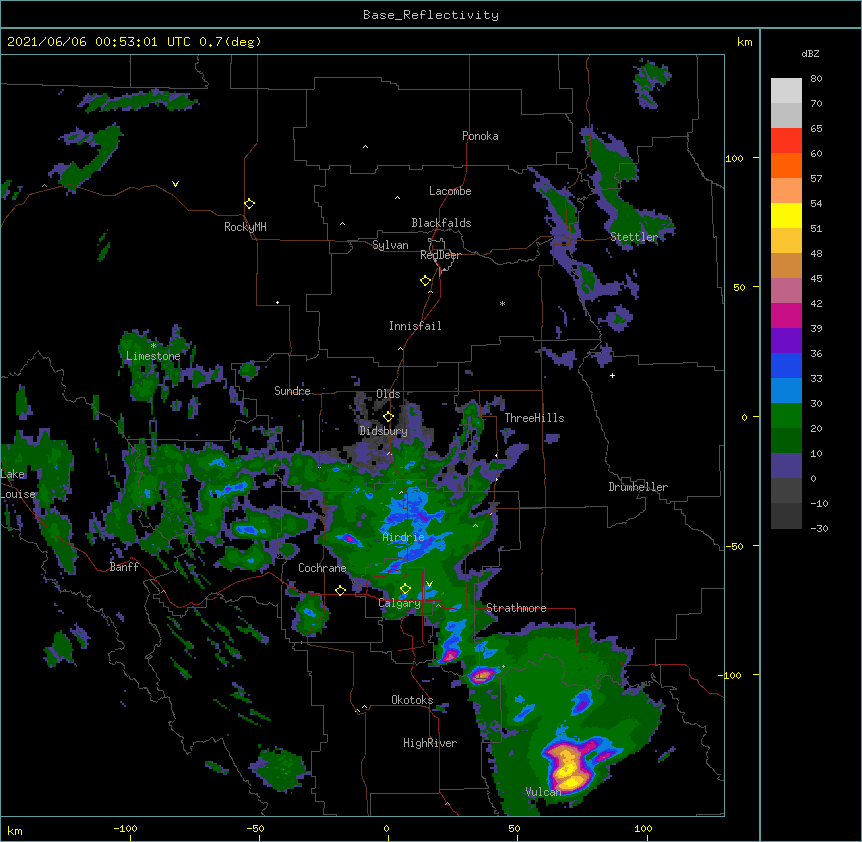The image size is (862, 842).
Task: Click the Innisfail city label
Action: [415, 326]
